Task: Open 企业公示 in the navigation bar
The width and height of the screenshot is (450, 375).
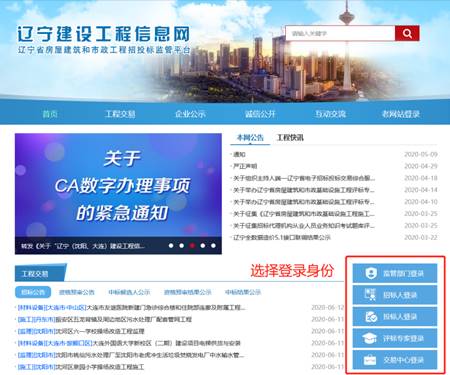Action: point(190,114)
